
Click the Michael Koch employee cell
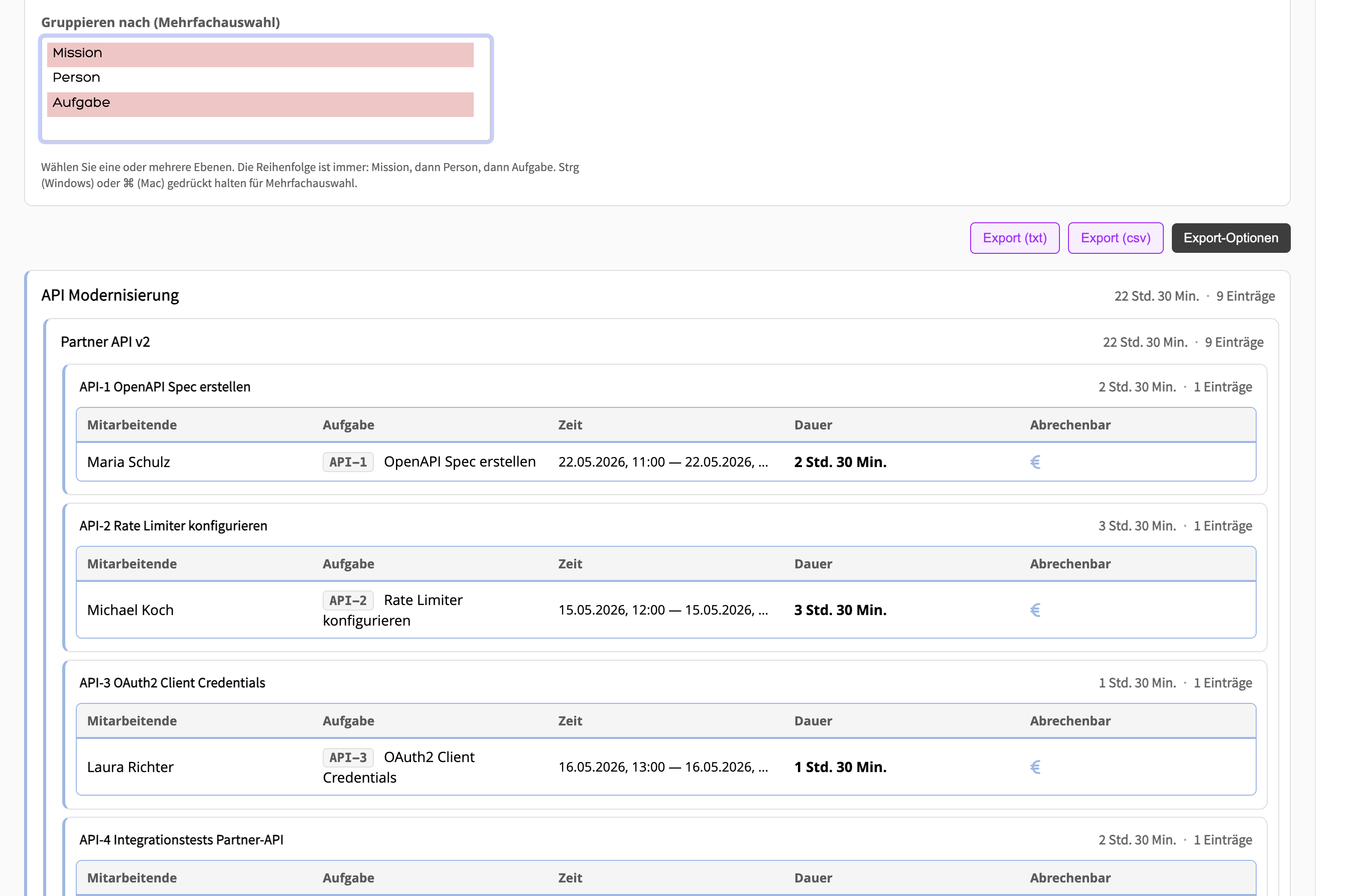click(130, 610)
